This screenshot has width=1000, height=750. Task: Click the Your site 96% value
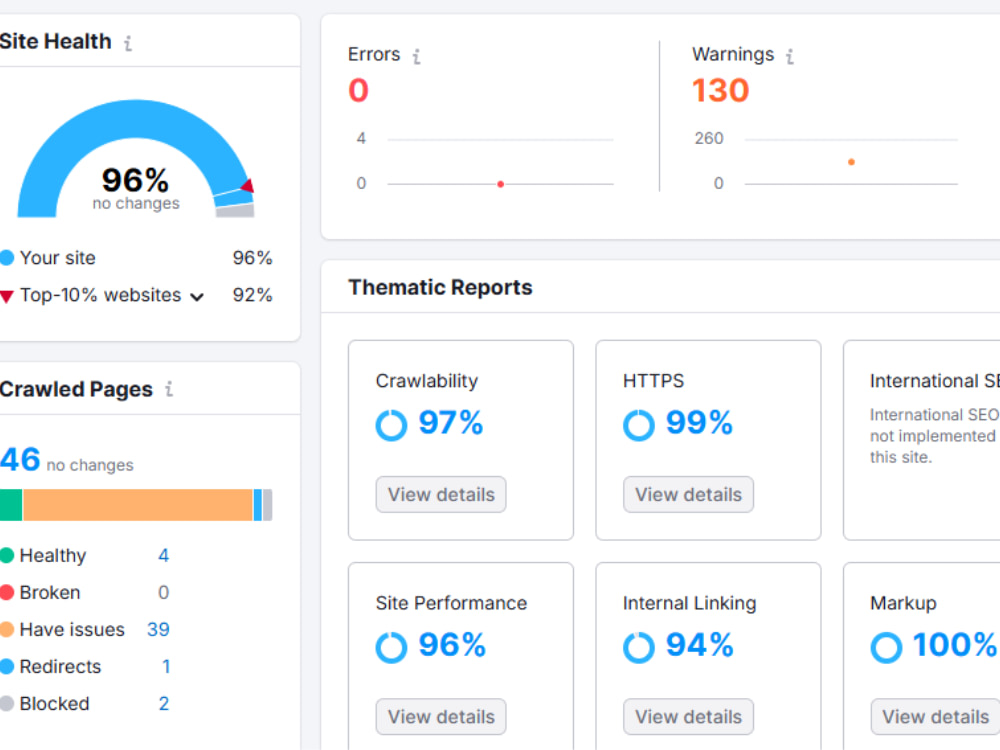(253, 258)
